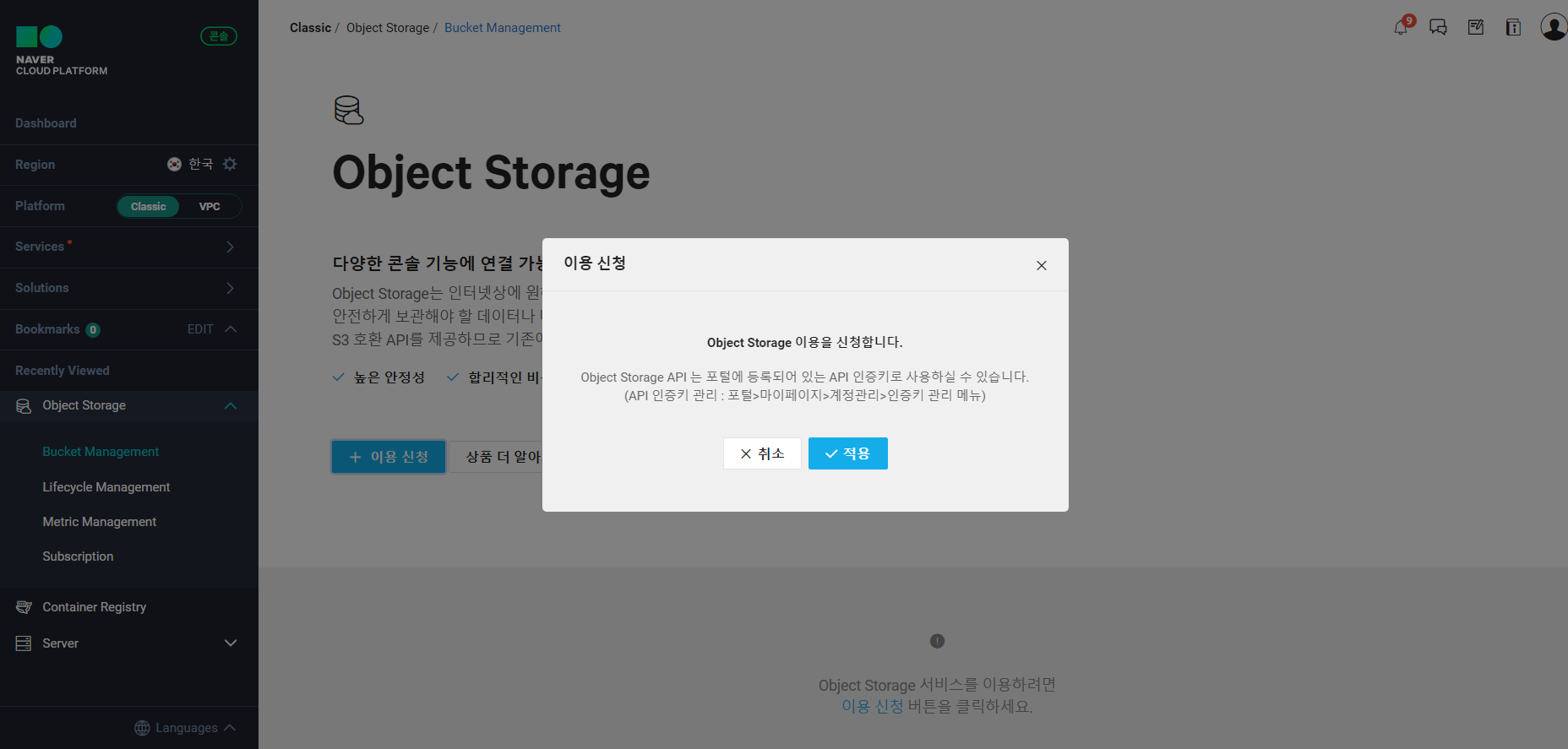This screenshot has width=1568, height=749.
Task: Open the chat support icon
Action: [x=1438, y=28]
